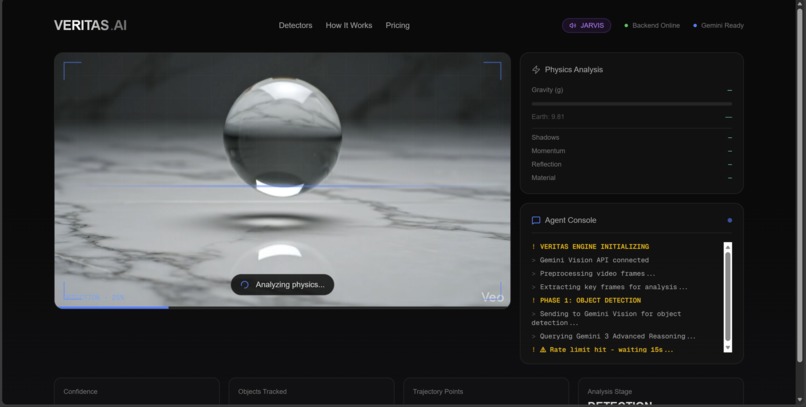The height and width of the screenshot is (407, 806).
Task: Click the VERITAS.AI logo
Action: pyautogui.click(x=90, y=25)
